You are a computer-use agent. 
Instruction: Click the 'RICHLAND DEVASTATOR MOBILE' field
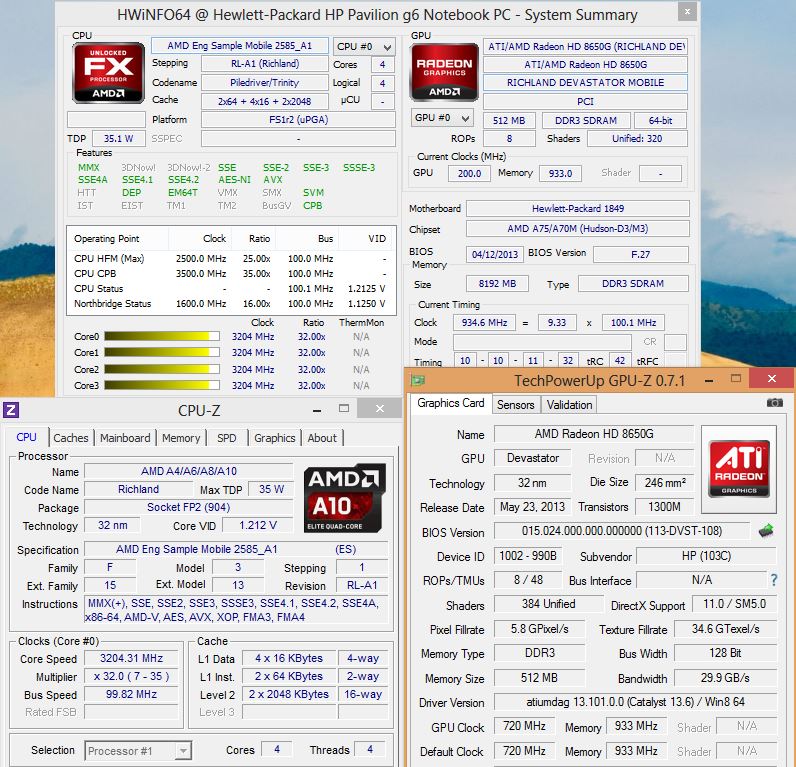(x=585, y=83)
